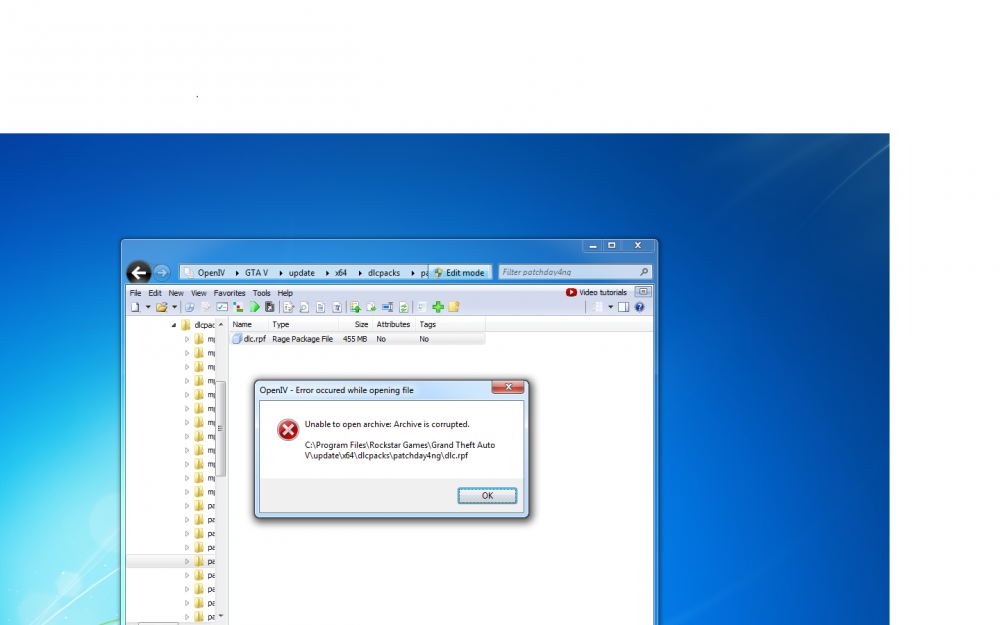Click the small window icon beside Video tutorials
The width and height of the screenshot is (1000, 625).
(x=643, y=291)
